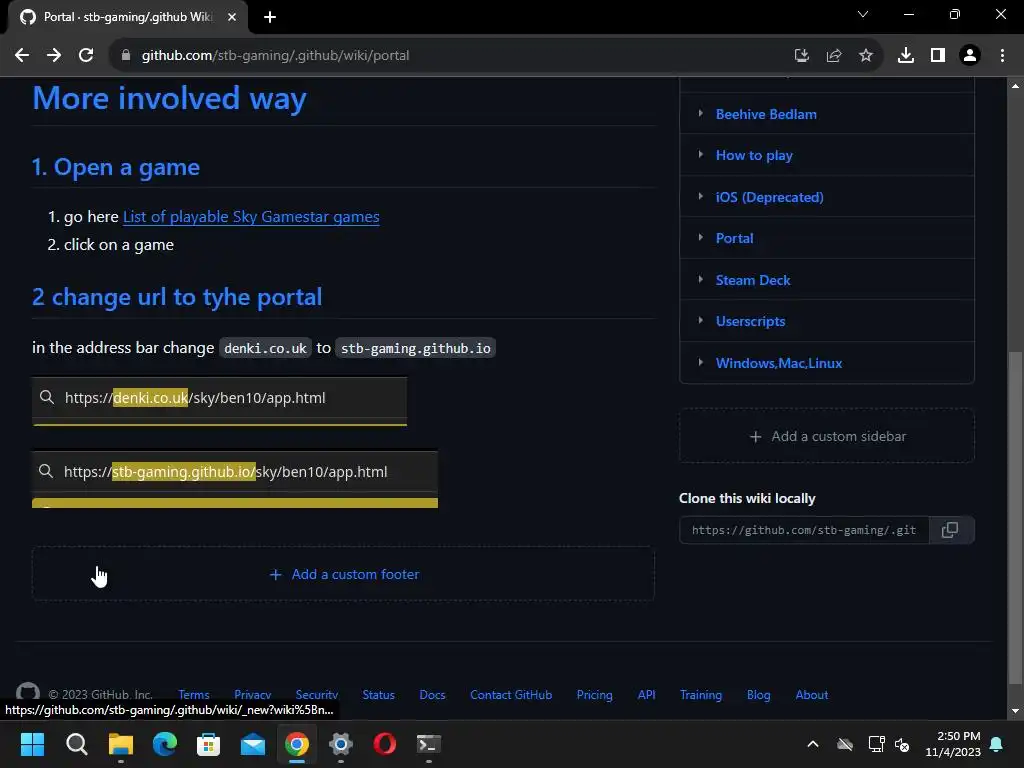Open GitHub Status footer link
This screenshot has width=1024, height=768.
[379, 695]
